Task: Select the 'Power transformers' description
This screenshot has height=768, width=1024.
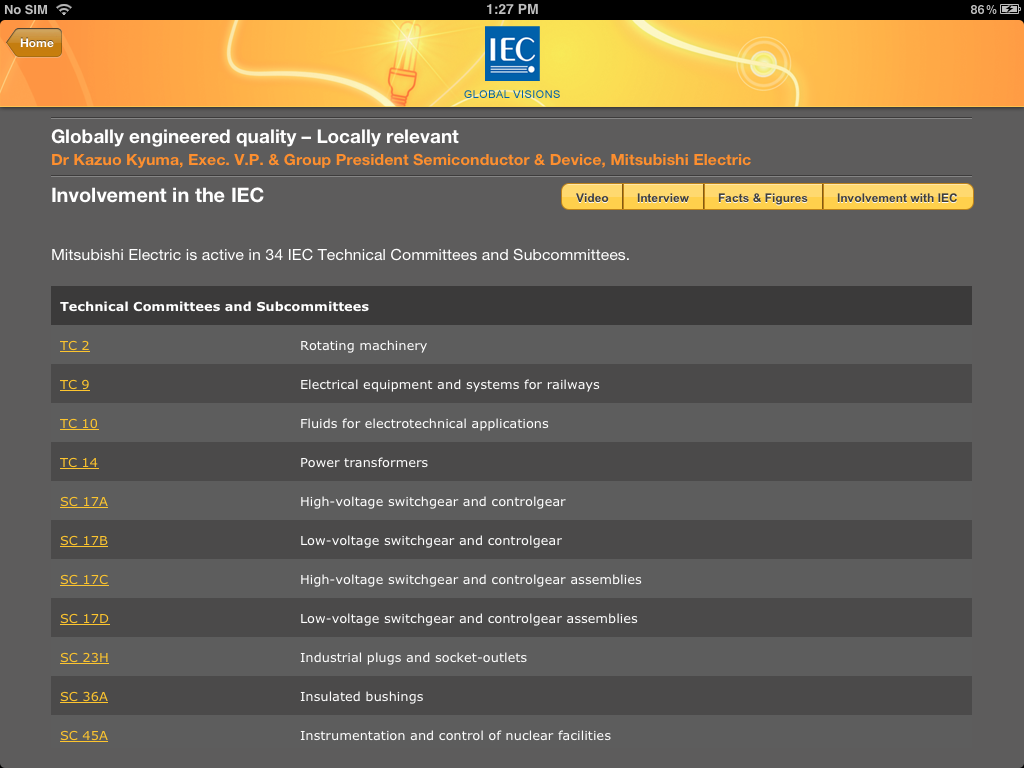Action: coord(364,463)
